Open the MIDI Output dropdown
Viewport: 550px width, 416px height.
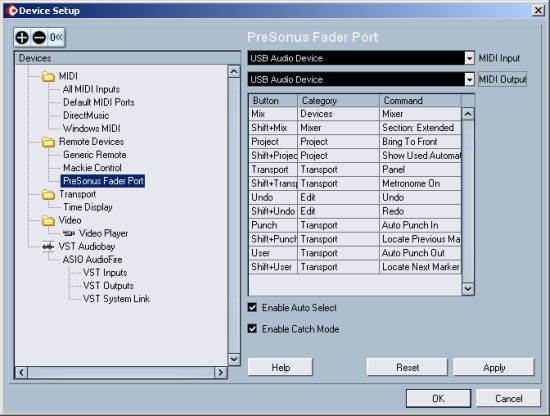(469, 80)
